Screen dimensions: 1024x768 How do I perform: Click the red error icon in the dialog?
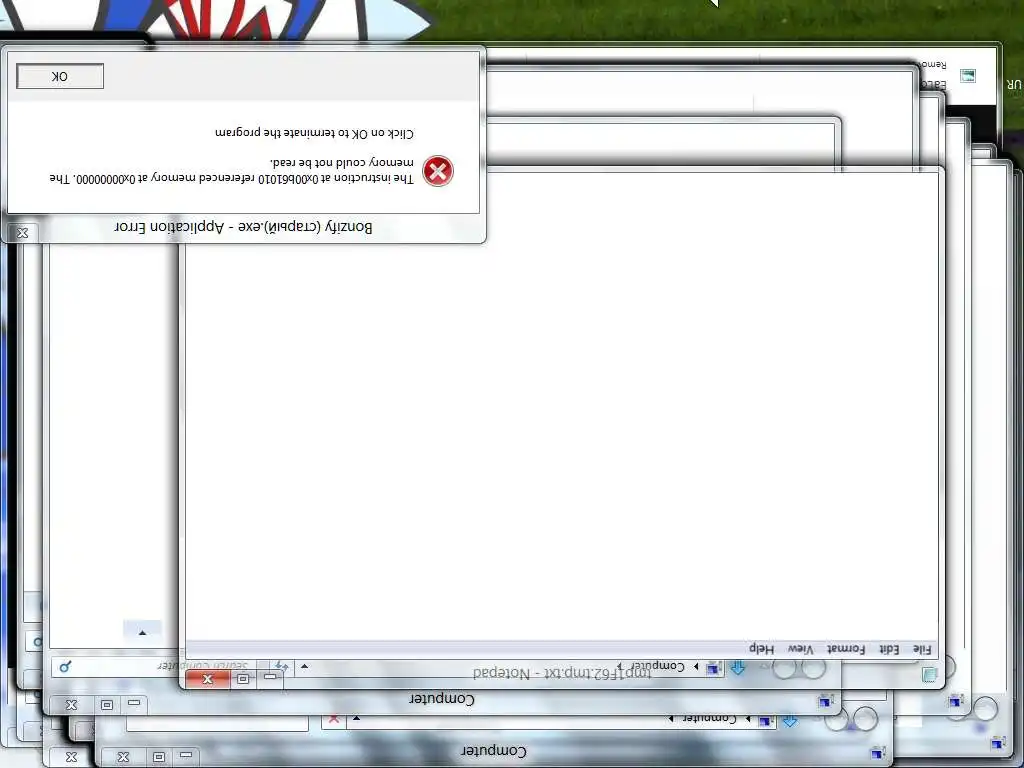(438, 171)
